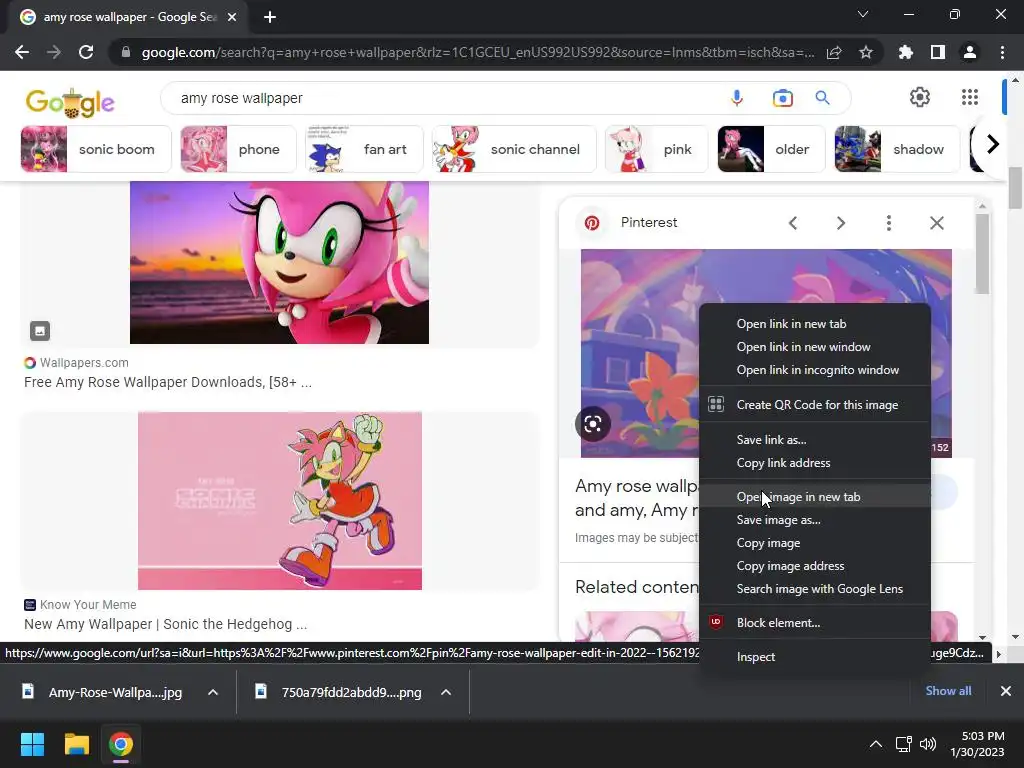Click the Chrome taskbar icon
Screen dimensions: 1024x768
(121, 744)
